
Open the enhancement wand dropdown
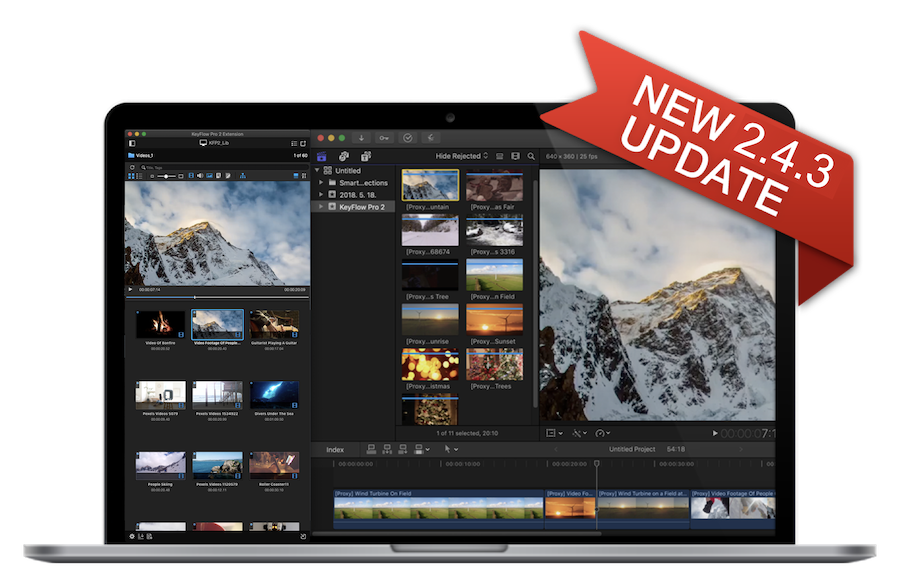[x=579, y=433]
